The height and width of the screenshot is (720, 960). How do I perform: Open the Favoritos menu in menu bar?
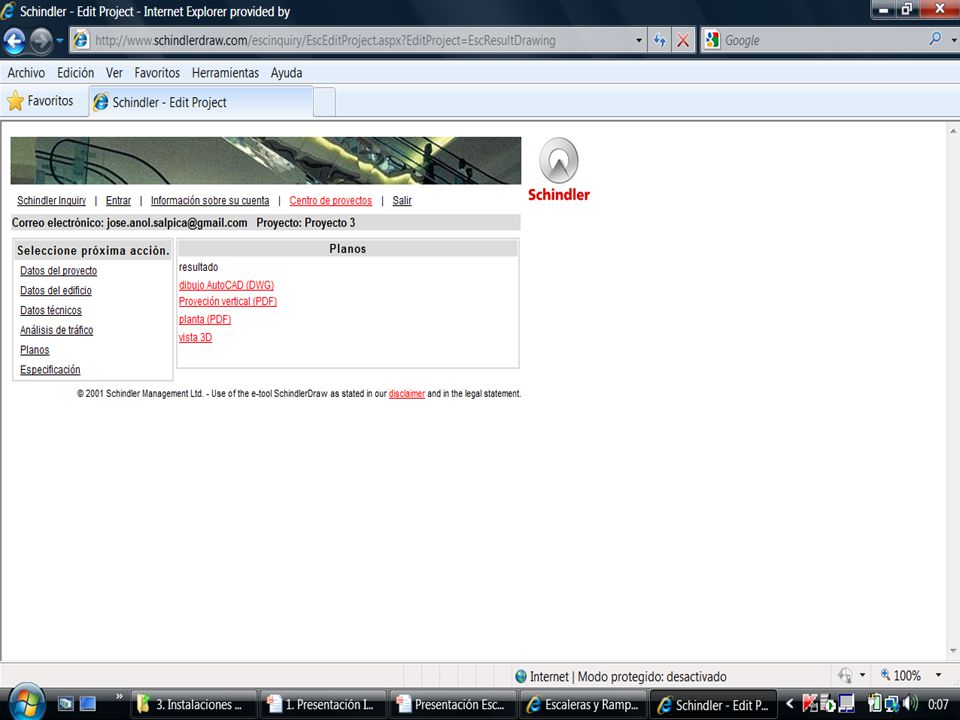157,73
